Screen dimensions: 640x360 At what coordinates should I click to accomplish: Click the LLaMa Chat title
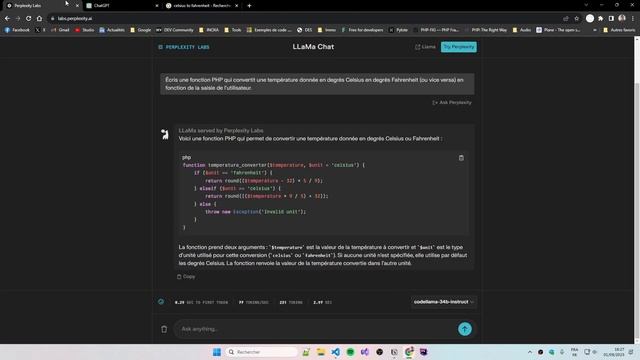click(x=313, y=47)
